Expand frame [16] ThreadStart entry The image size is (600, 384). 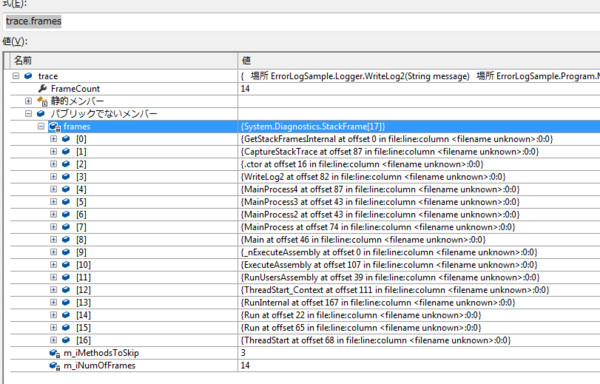click(54, 340)
